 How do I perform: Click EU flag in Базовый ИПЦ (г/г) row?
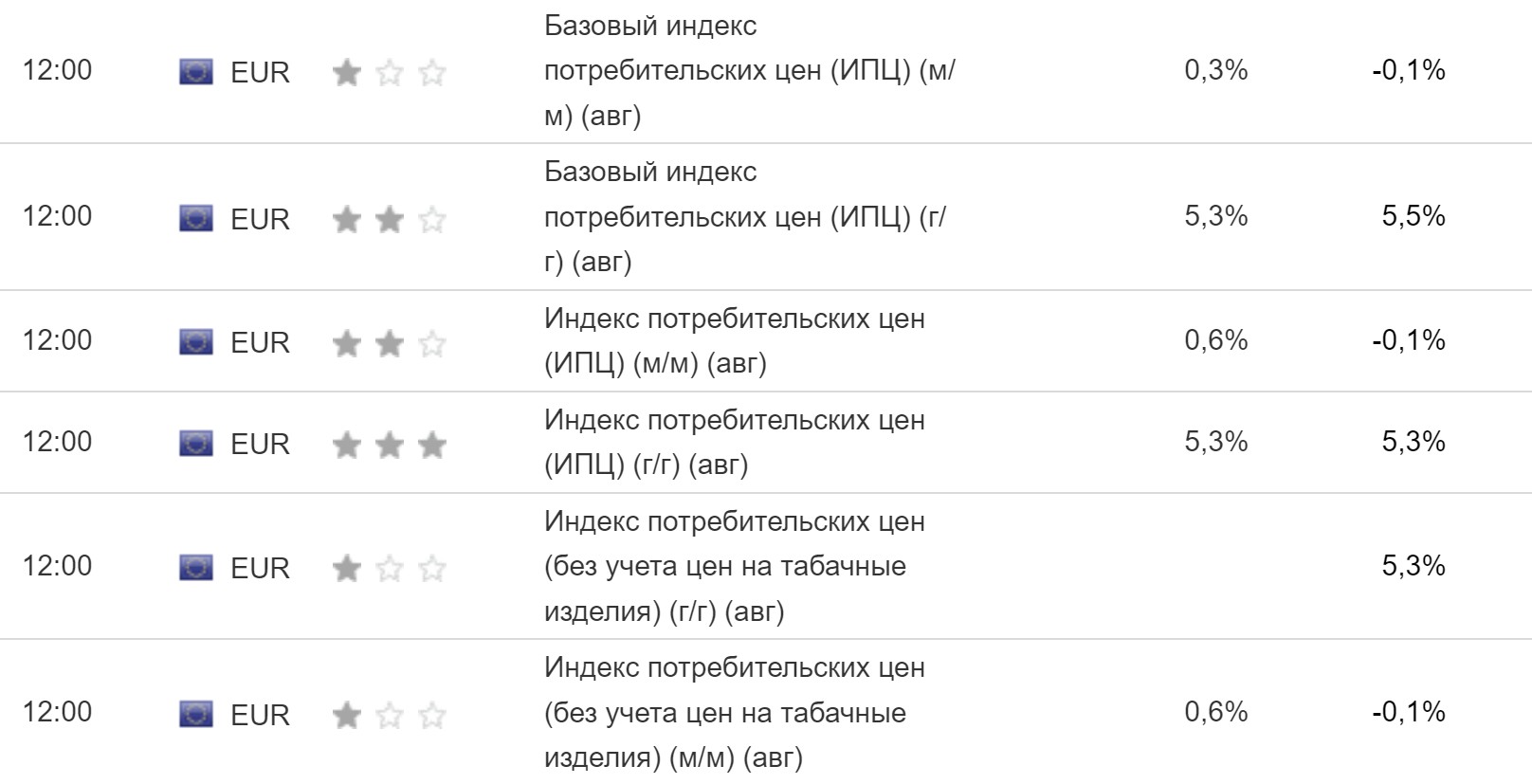click(195, 218)
